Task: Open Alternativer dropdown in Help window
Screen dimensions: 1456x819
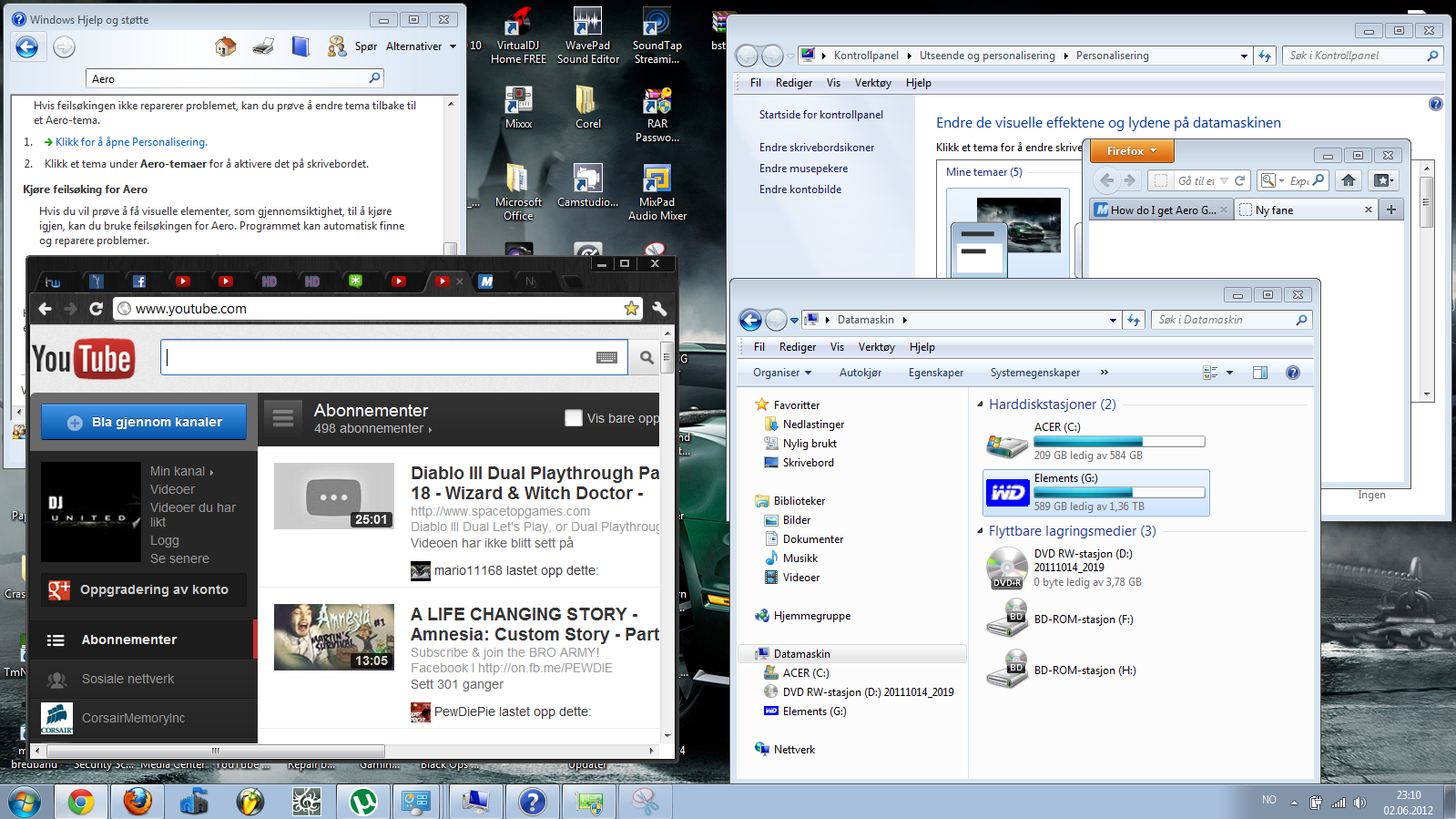Action: click(421, 46)
